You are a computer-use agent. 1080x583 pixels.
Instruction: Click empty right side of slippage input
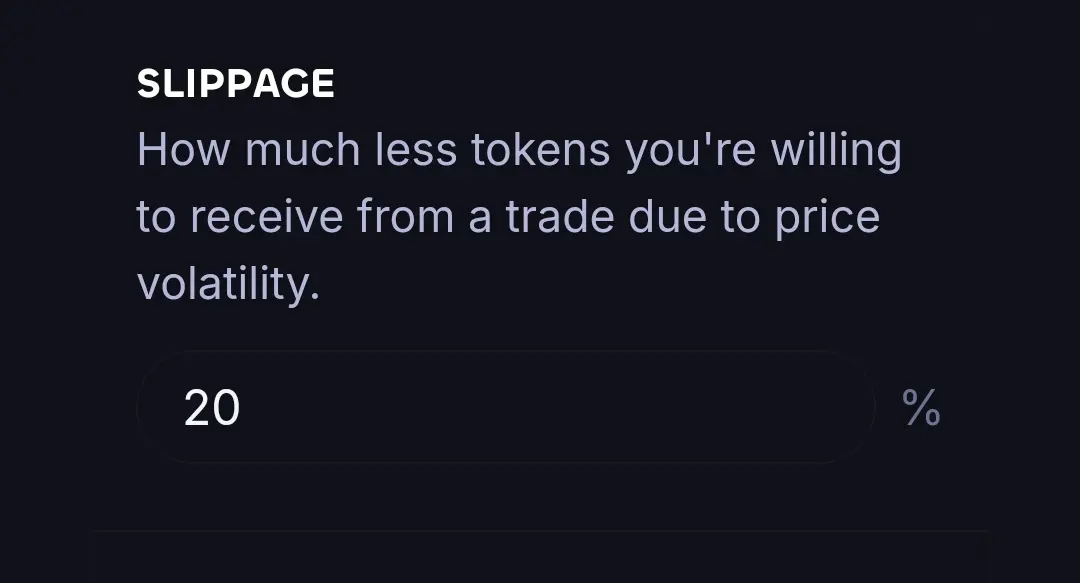click(x=620, y=407)
